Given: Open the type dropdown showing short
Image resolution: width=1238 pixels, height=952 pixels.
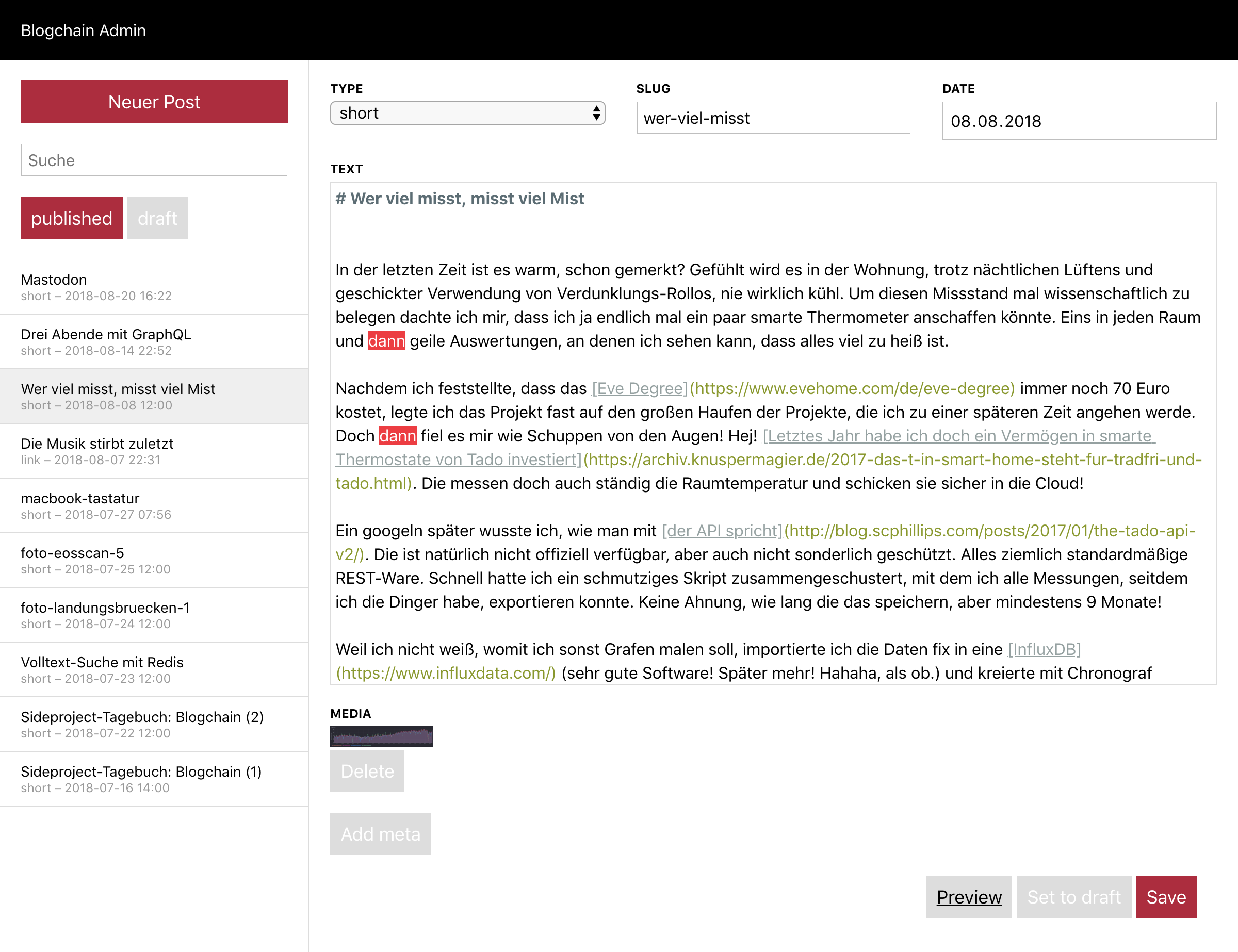Looking at the screenshot, I should coord(467,113).
